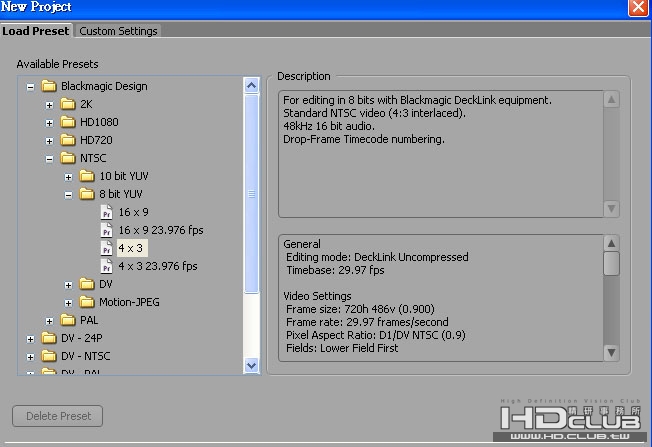Image resolution: width=652 pixels, height=447 pixels.
Task: Click 'Editing mode: DeckLink Uncompressed' text
Action: tap(377, 257)
